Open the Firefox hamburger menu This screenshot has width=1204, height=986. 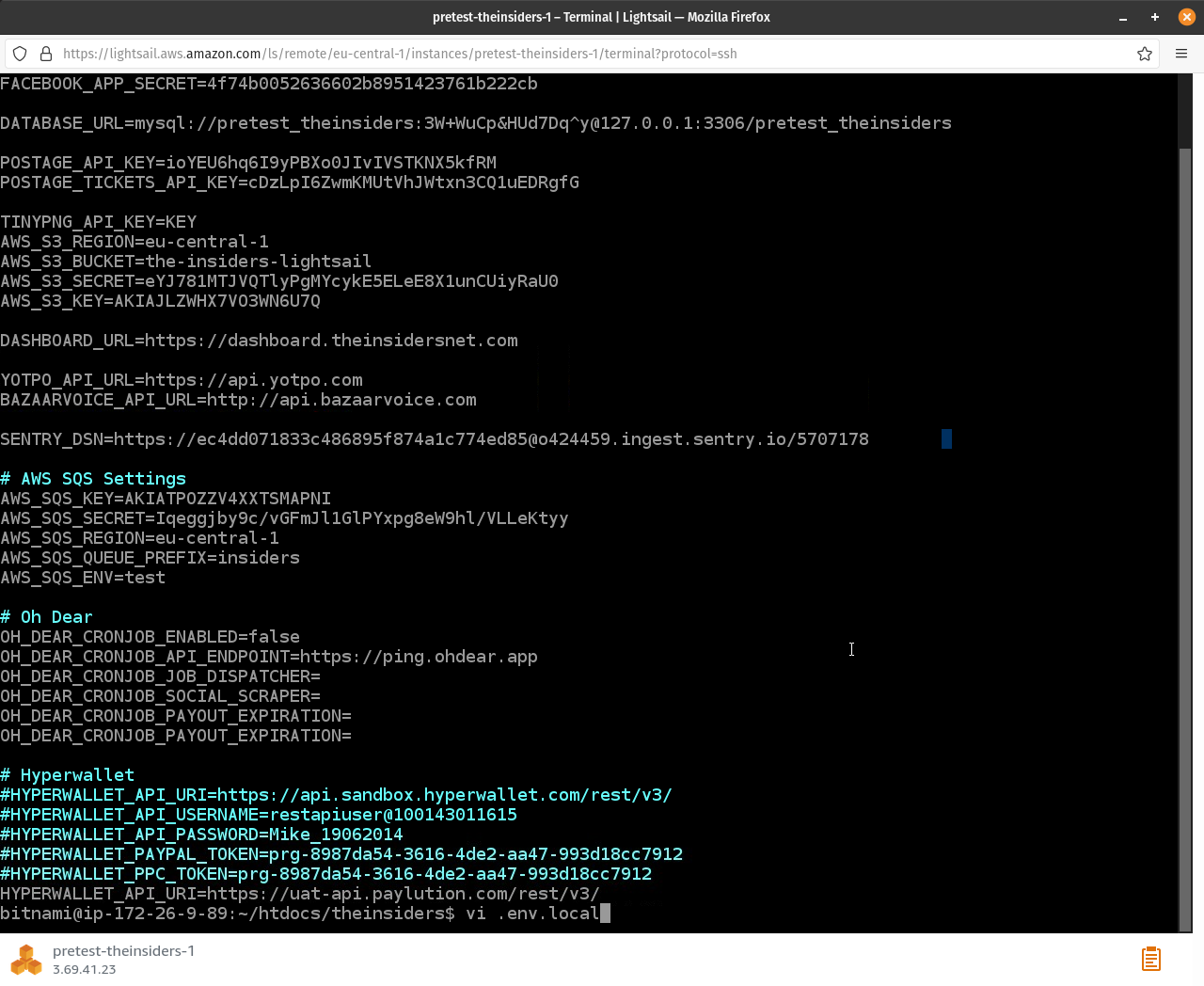pyautogui.click(x=1181, y=54)
